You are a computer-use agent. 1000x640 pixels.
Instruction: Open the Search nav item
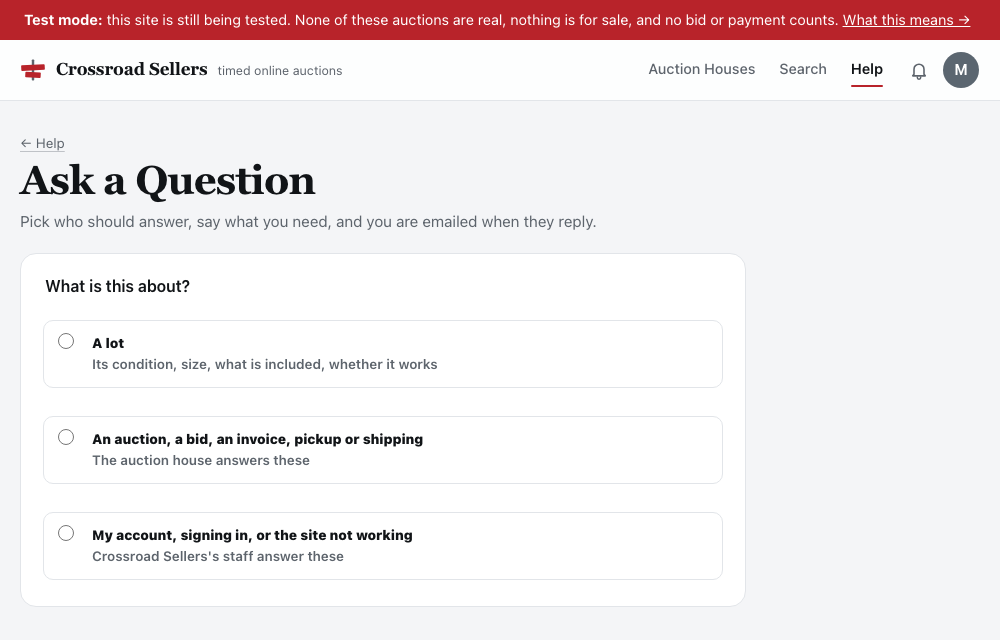pos(802,69)
